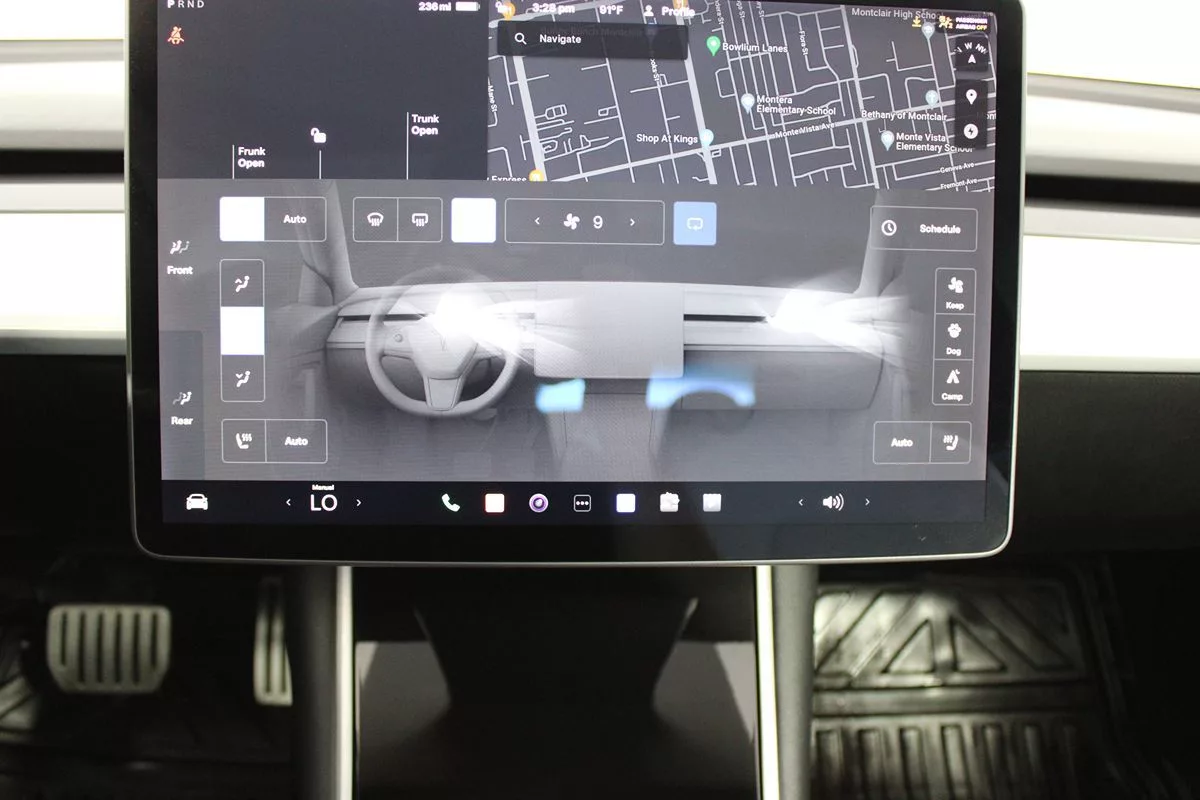Image resolution: width=1200 pixels, height=800 pixels.
Task: Decrease fan speed with left arrow
Action: tap(537, 222)
